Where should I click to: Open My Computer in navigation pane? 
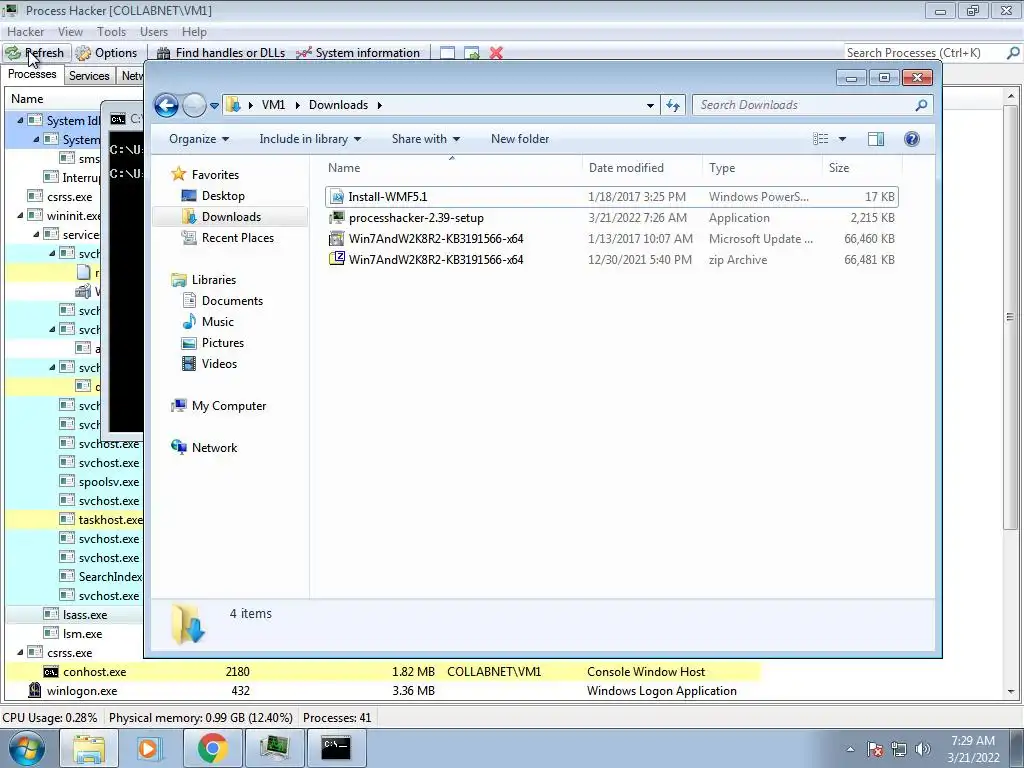[x=229, y=406]
